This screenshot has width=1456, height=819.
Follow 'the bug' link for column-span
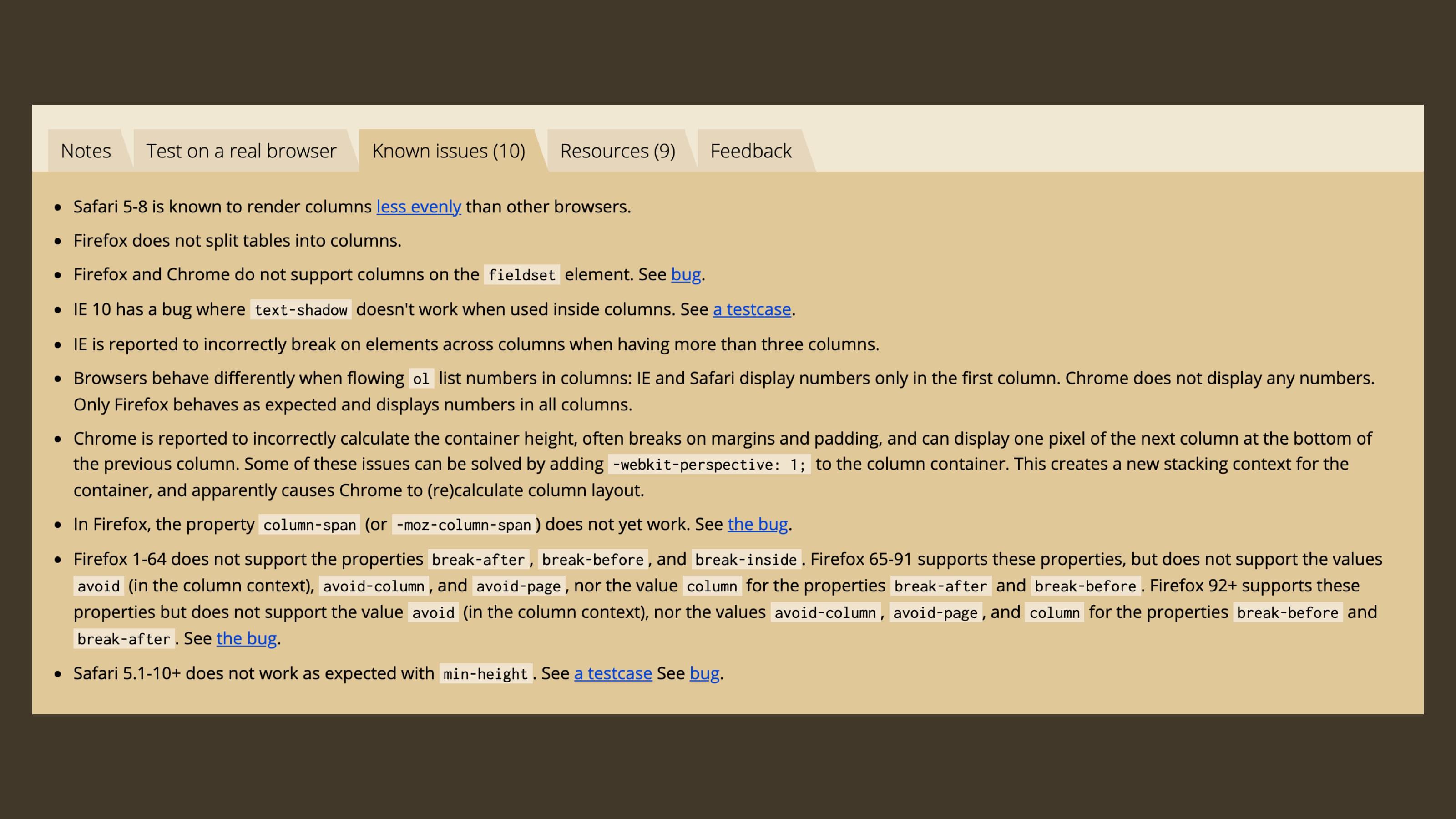[x=758, y=525]
